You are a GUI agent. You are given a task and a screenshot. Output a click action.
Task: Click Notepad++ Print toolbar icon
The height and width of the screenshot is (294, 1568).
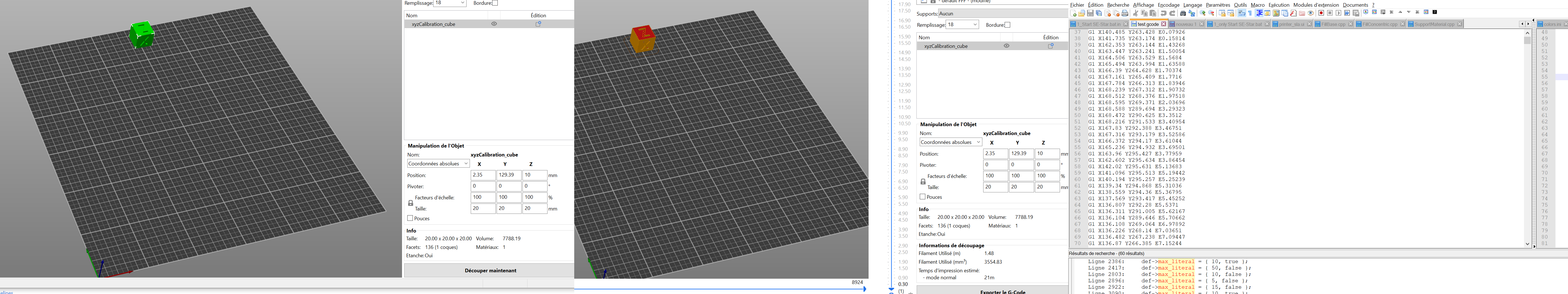(x=1125, y=13)
